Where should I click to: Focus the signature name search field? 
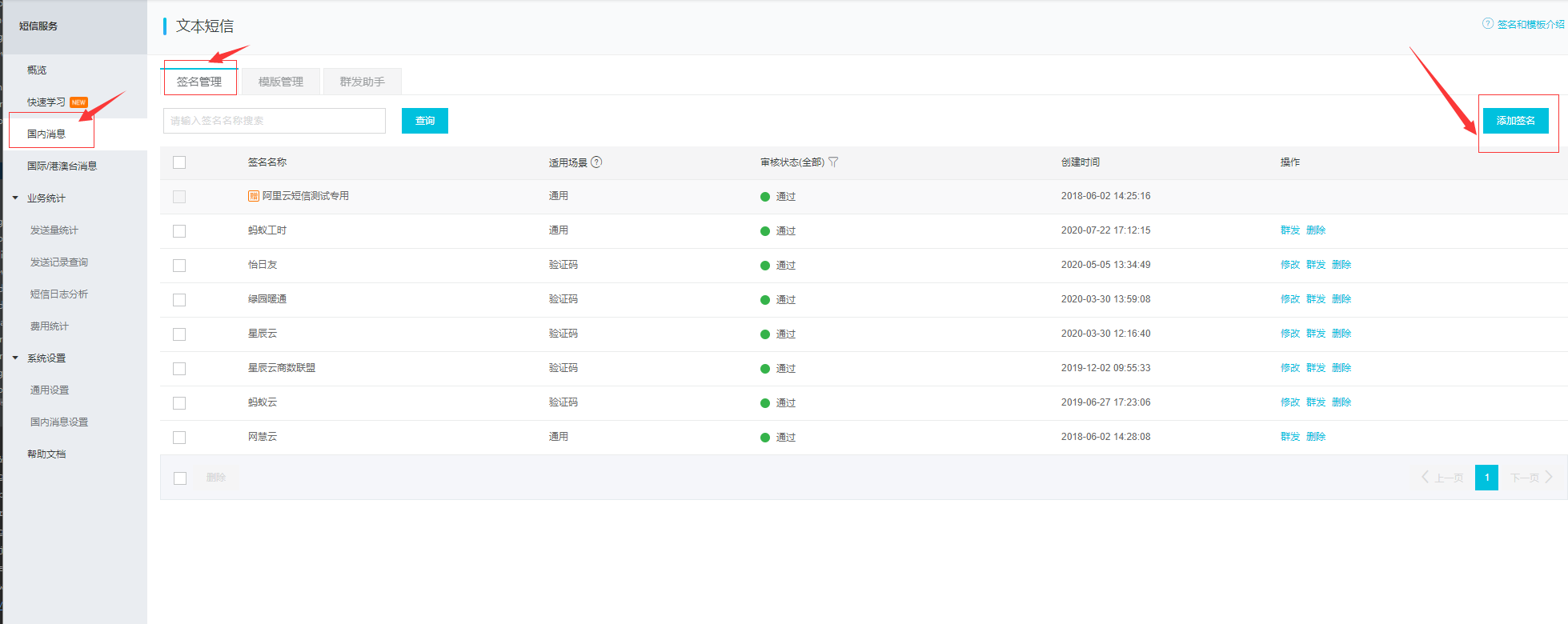point(275,121)
